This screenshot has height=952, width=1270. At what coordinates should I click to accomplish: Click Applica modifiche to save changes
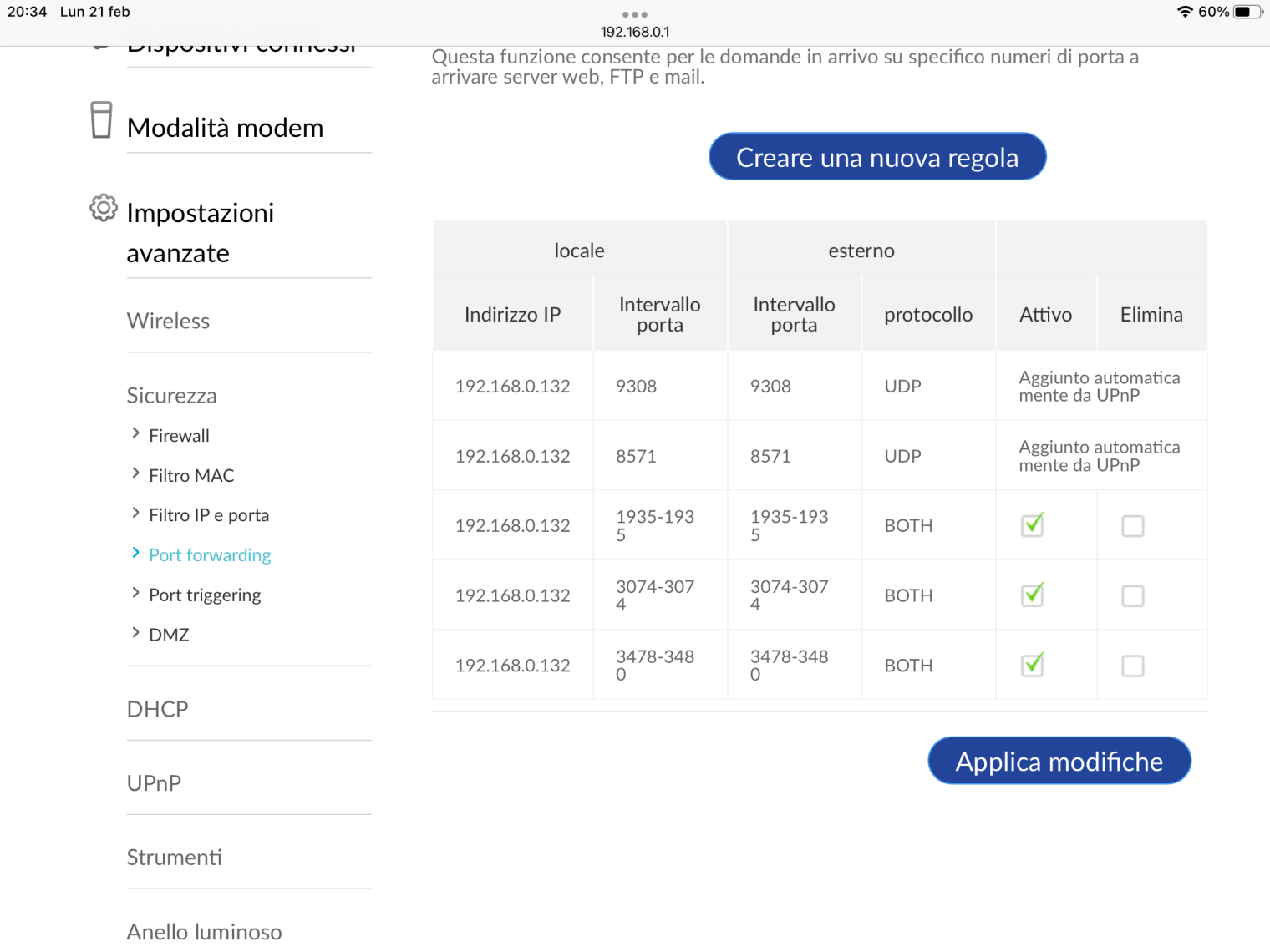1059,761
